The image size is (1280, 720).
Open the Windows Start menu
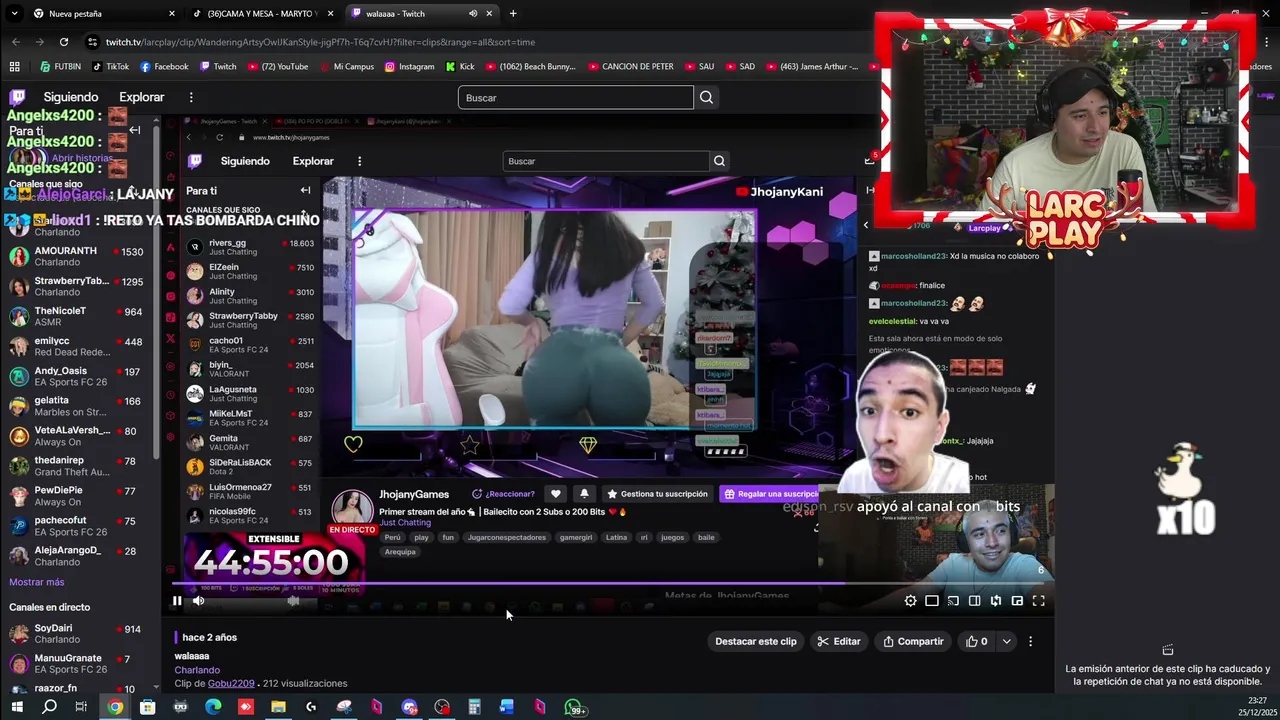tap(17, 707)
